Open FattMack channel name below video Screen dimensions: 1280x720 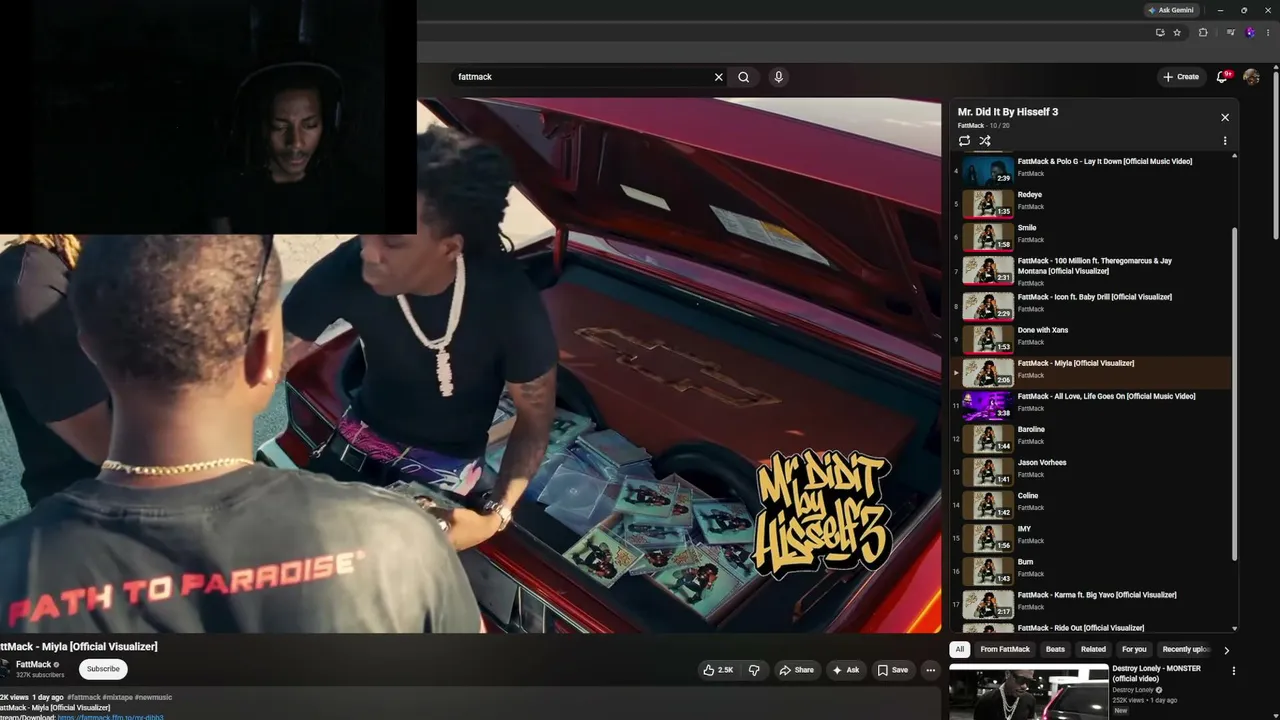pos(33,664)
